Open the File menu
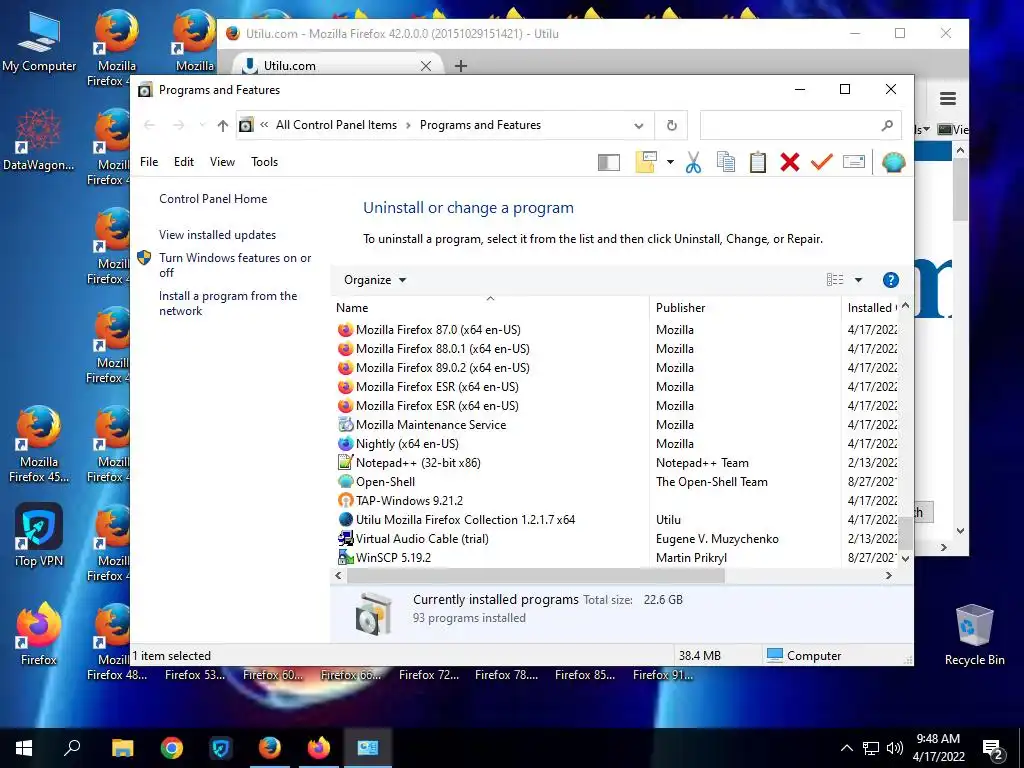 click(149, 162)
